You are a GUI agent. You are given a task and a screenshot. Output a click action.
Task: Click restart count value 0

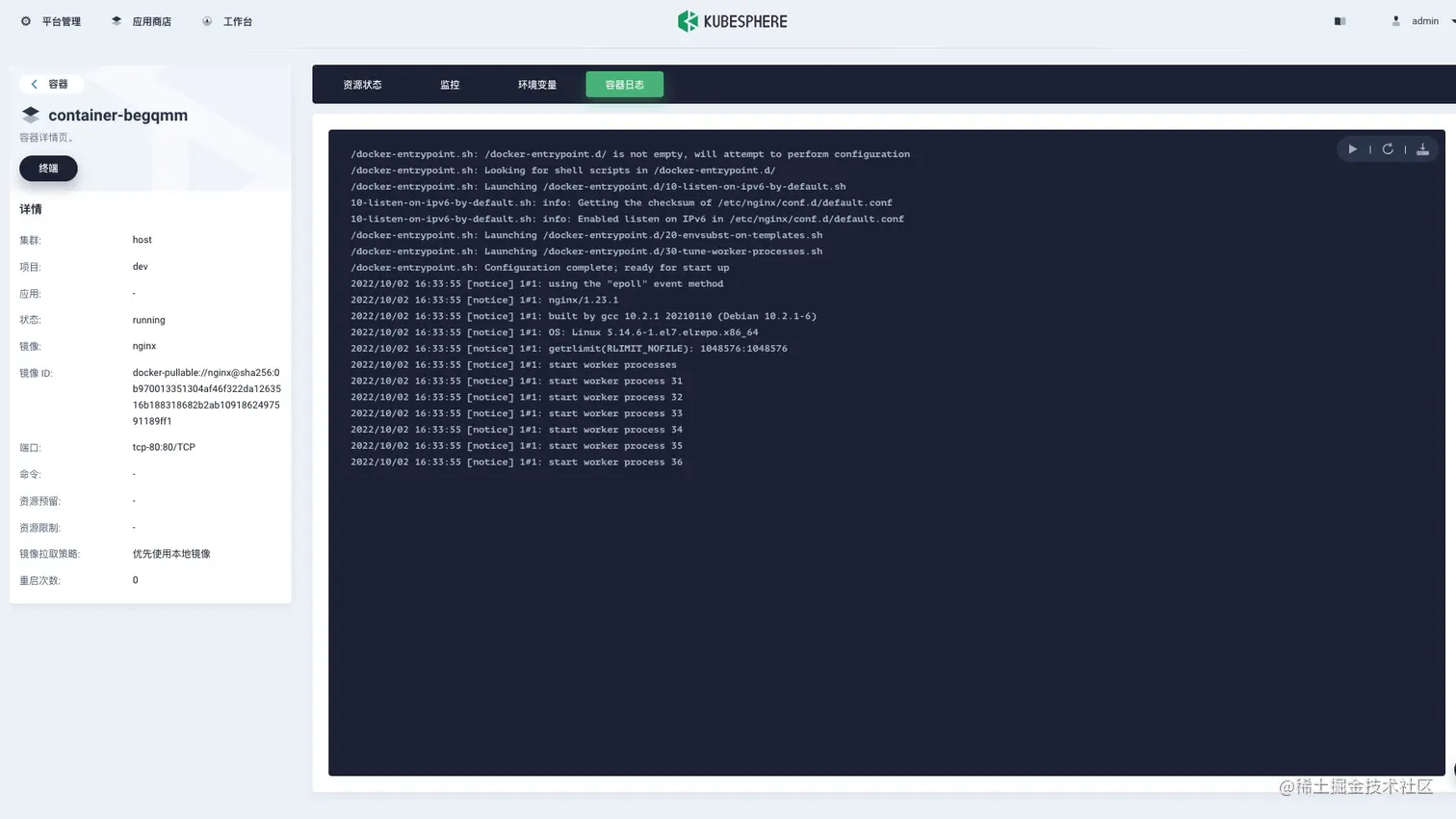(x=136, y=580)
